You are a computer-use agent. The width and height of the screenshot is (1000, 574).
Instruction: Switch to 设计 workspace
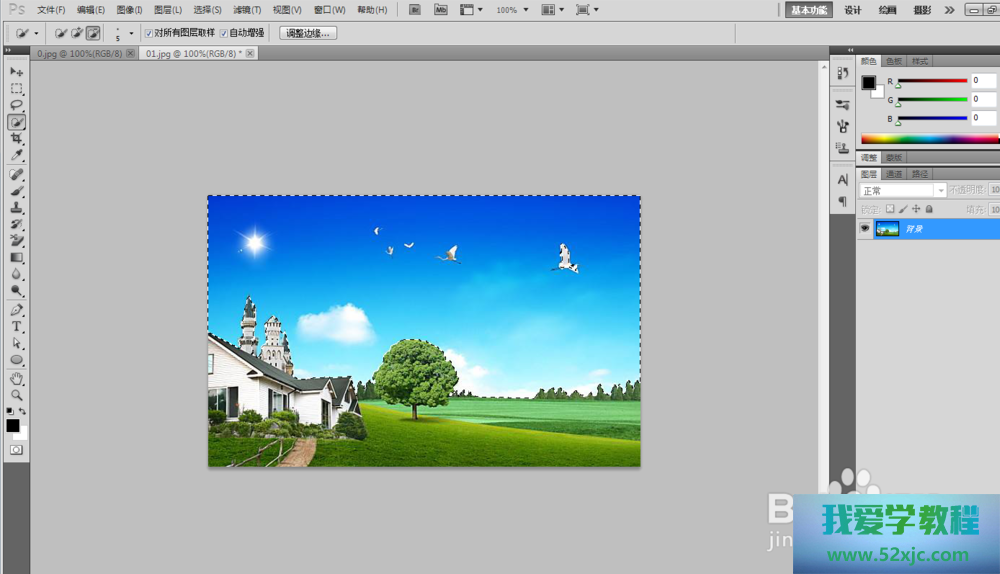click(852, 10)
